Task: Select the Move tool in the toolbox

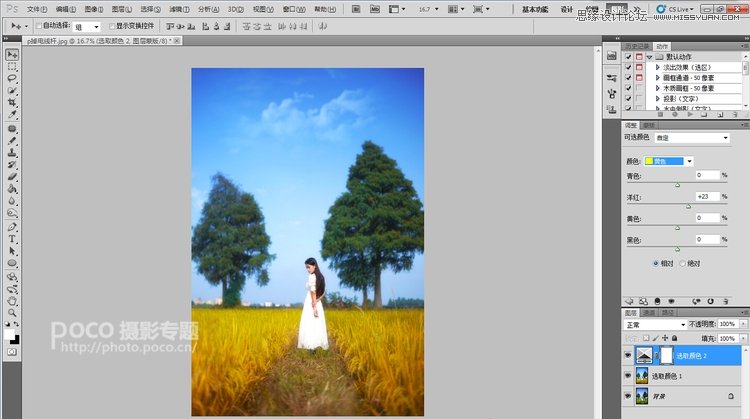Action: 12,55
